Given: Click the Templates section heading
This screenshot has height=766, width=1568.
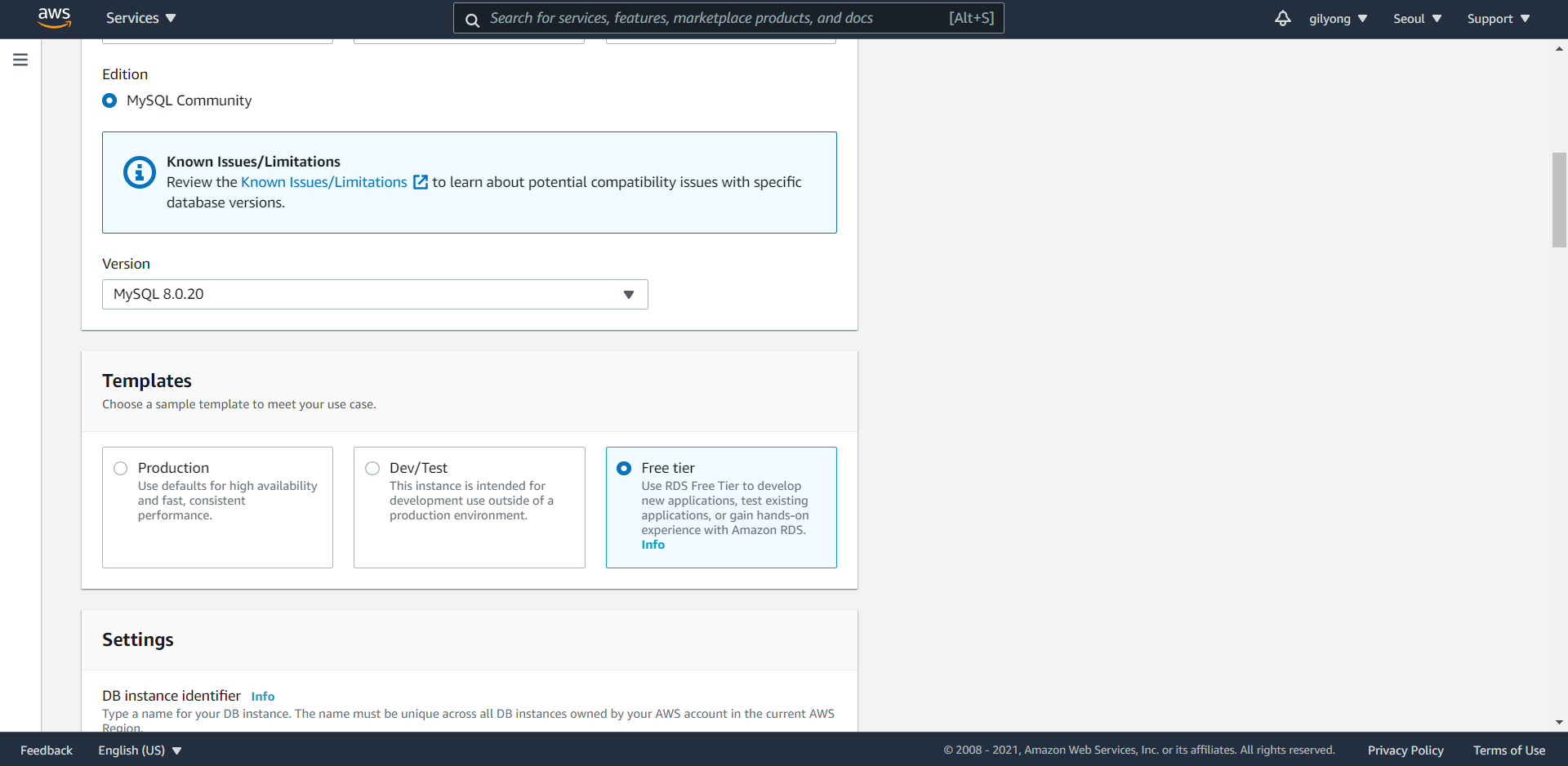Looking at the screenshot, I should click(x=147, y=381).
